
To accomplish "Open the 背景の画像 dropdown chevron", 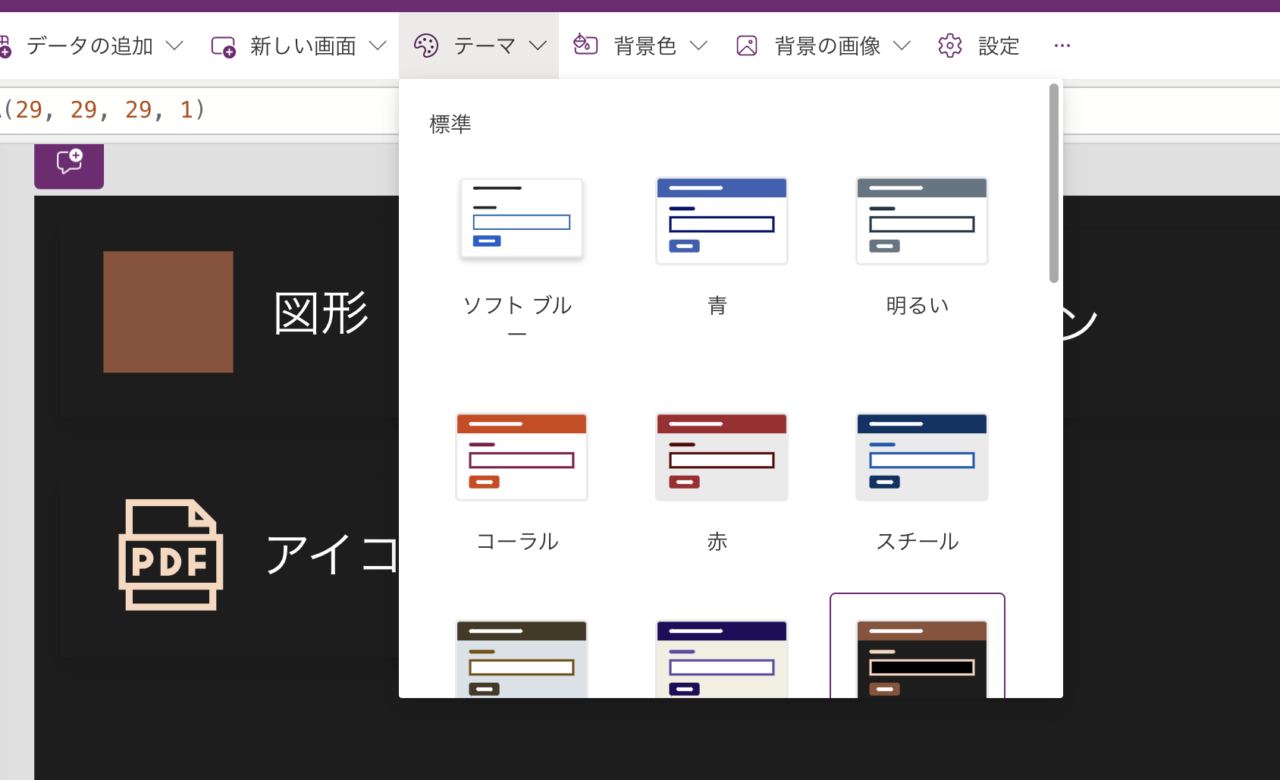I will [901, 45].
